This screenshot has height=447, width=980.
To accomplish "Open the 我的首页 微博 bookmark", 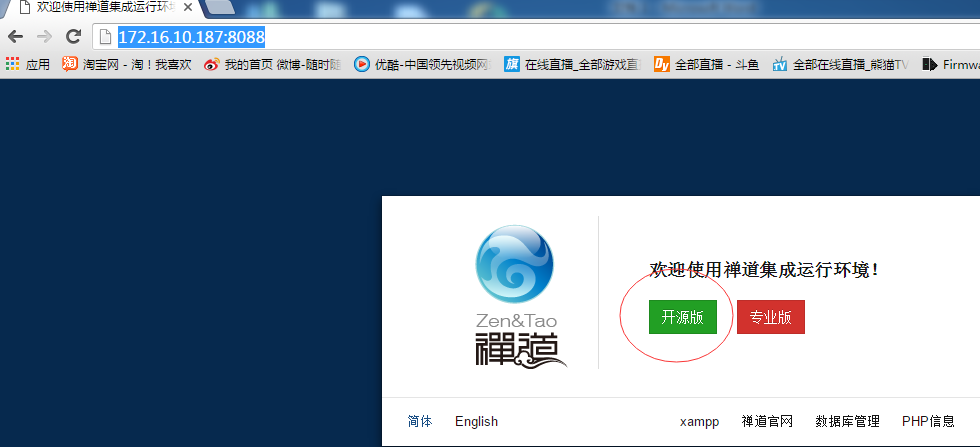I will (x=273, y=64).
